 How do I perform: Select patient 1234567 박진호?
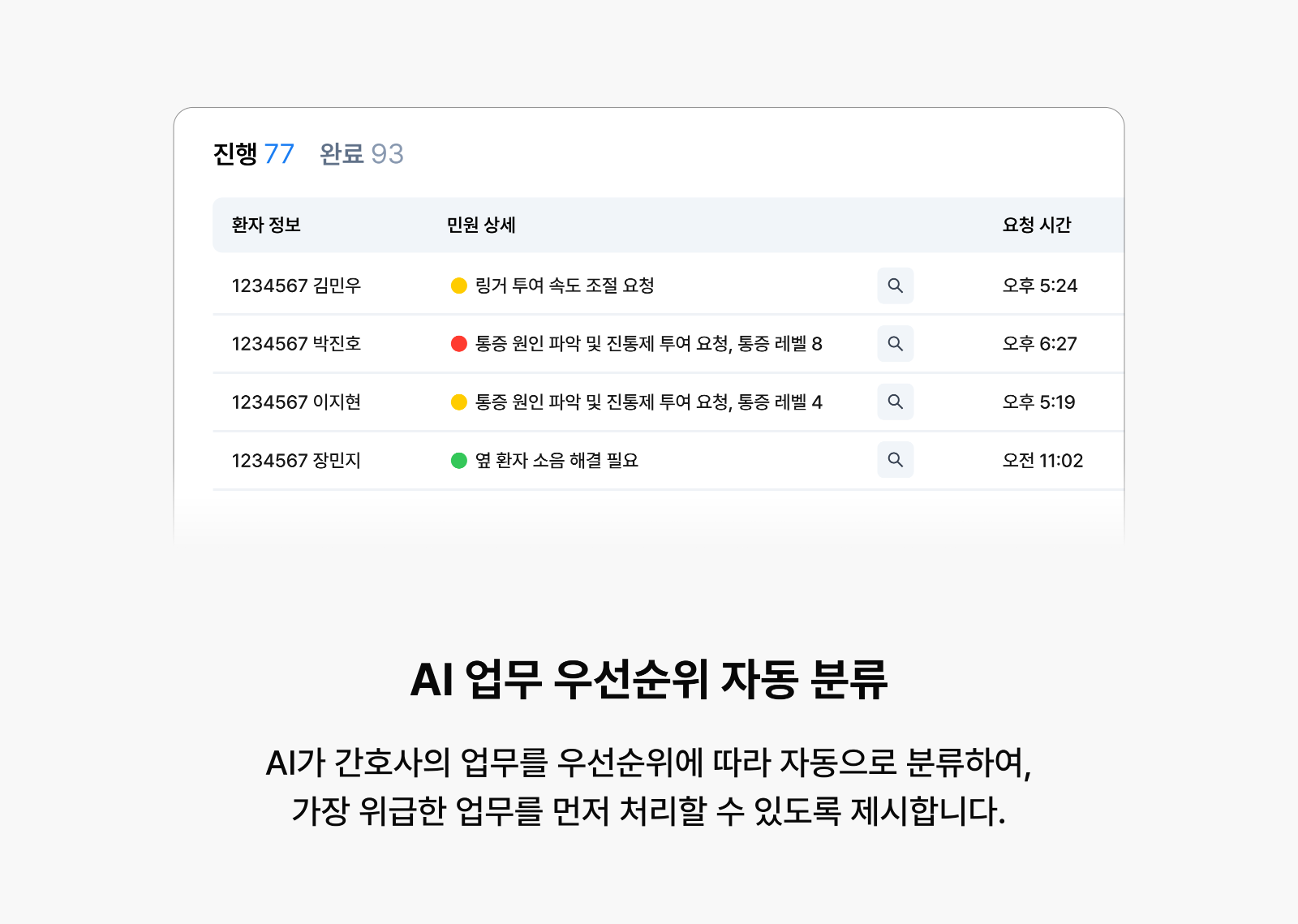(x=296, y=344)
